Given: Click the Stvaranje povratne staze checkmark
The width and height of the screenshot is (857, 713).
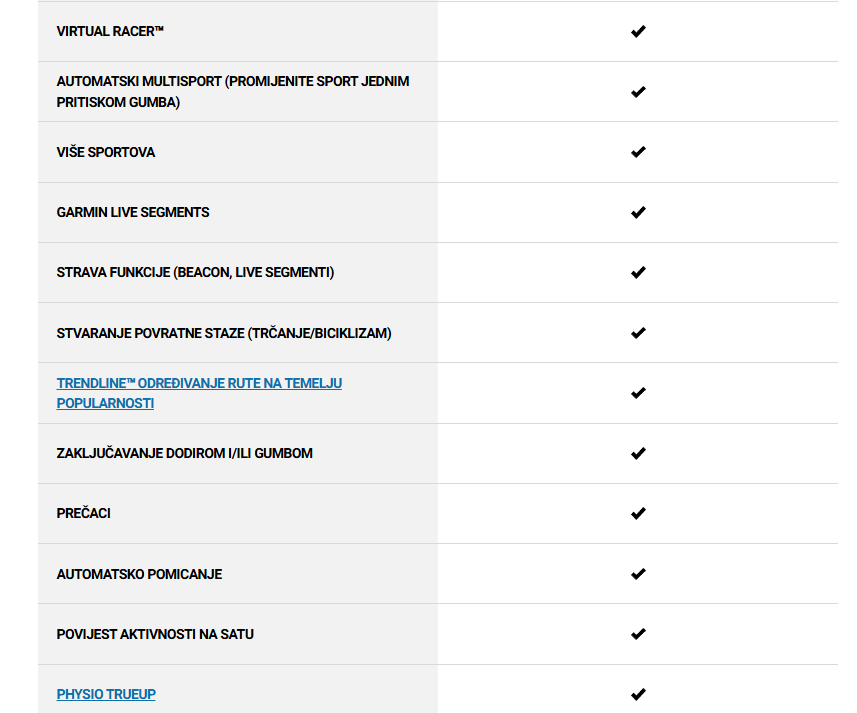Looking at the screenshot, I should pos(638,333).
